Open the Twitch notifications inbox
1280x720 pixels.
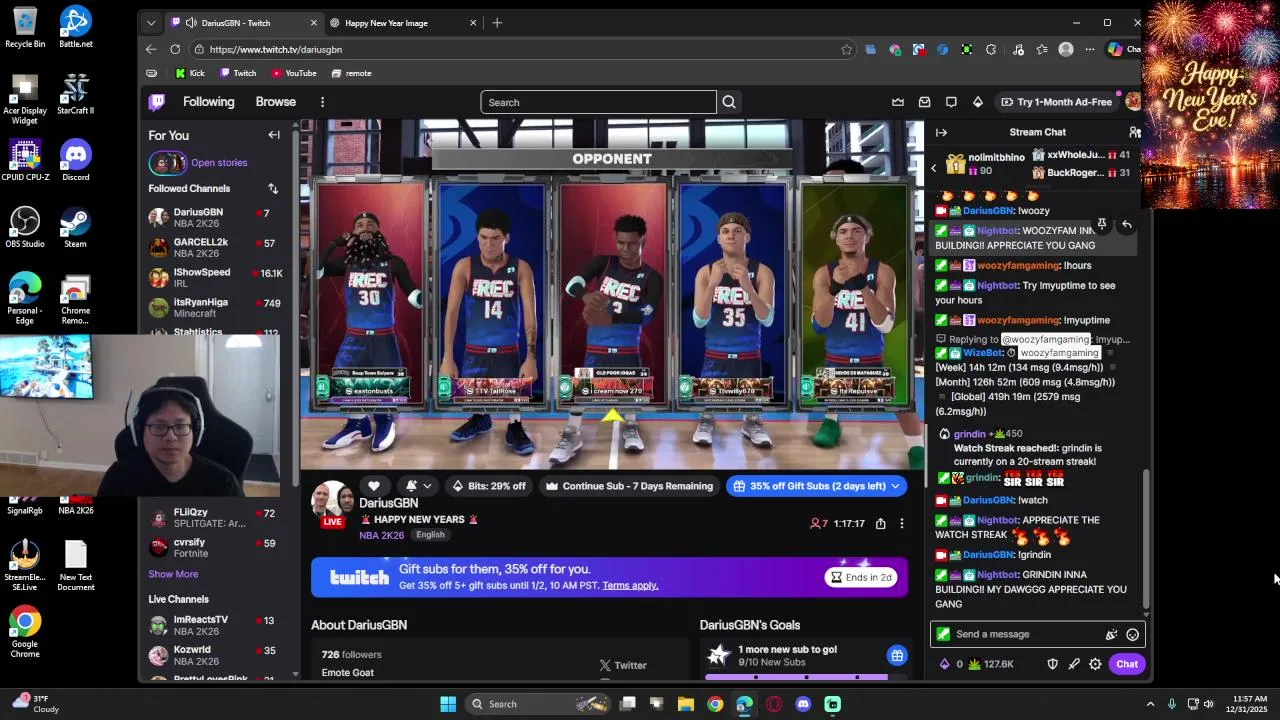pos(924,102)
